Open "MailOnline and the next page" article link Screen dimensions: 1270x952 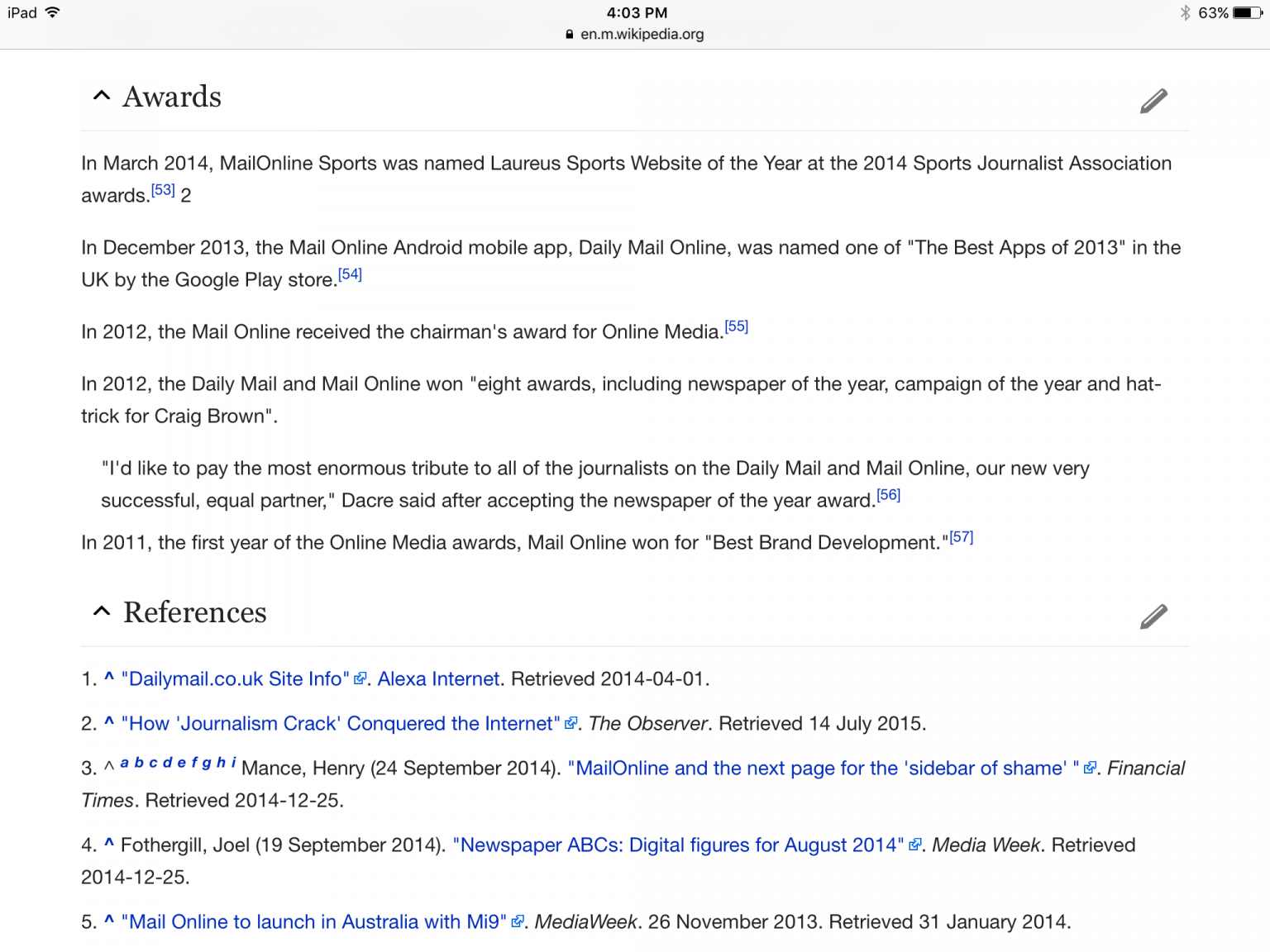(824, 768)
